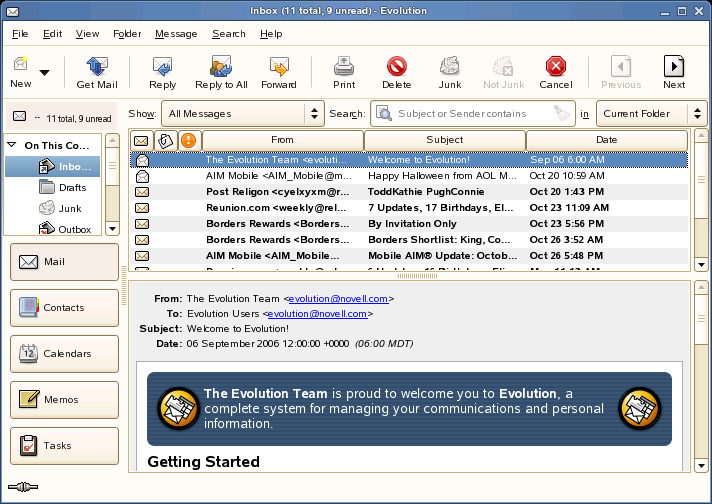Collapse the On This Computer tree

tap(12, 146)
